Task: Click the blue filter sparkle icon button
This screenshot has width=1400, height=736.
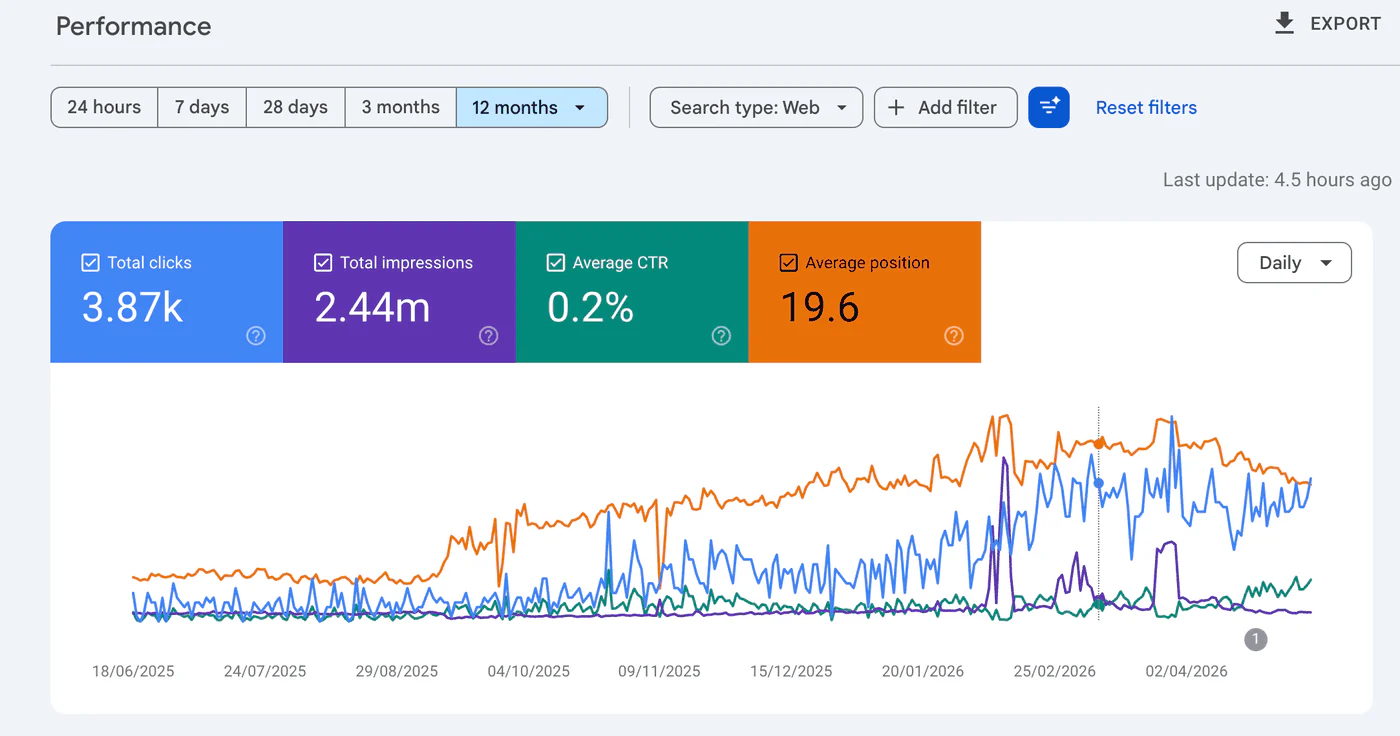Action: click(x=1049, y=107)
